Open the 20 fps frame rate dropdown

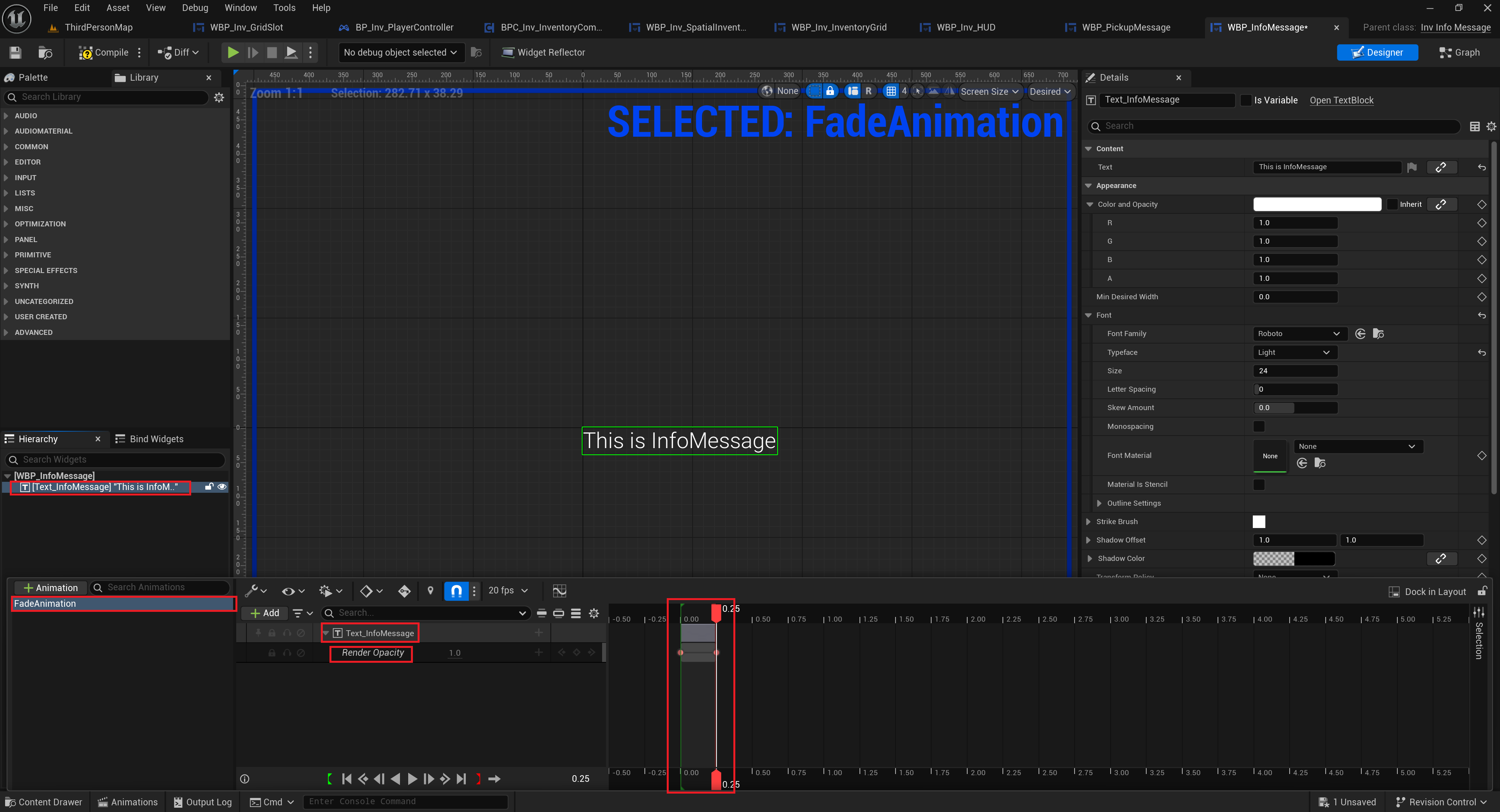(x=508, y=590)
